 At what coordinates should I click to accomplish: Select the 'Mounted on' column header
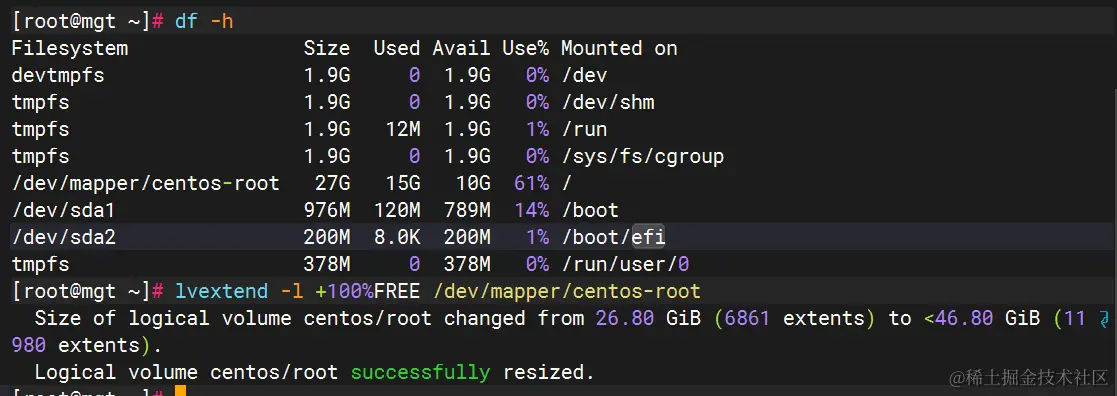click(x=619, y=48)
